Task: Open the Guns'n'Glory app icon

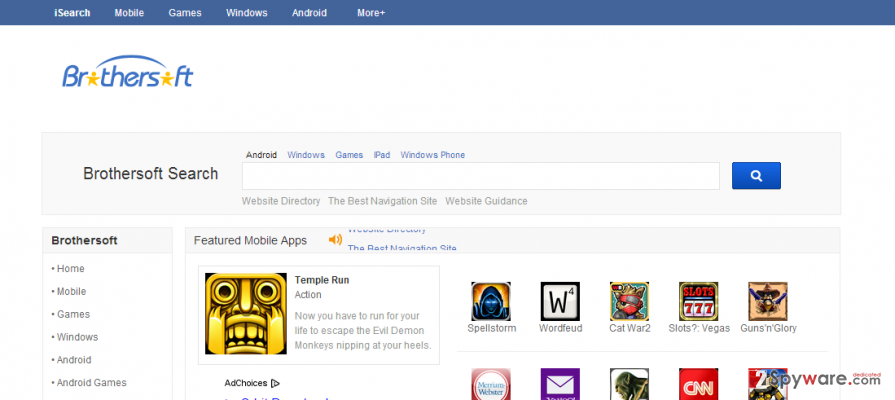Action: [768, 301]
